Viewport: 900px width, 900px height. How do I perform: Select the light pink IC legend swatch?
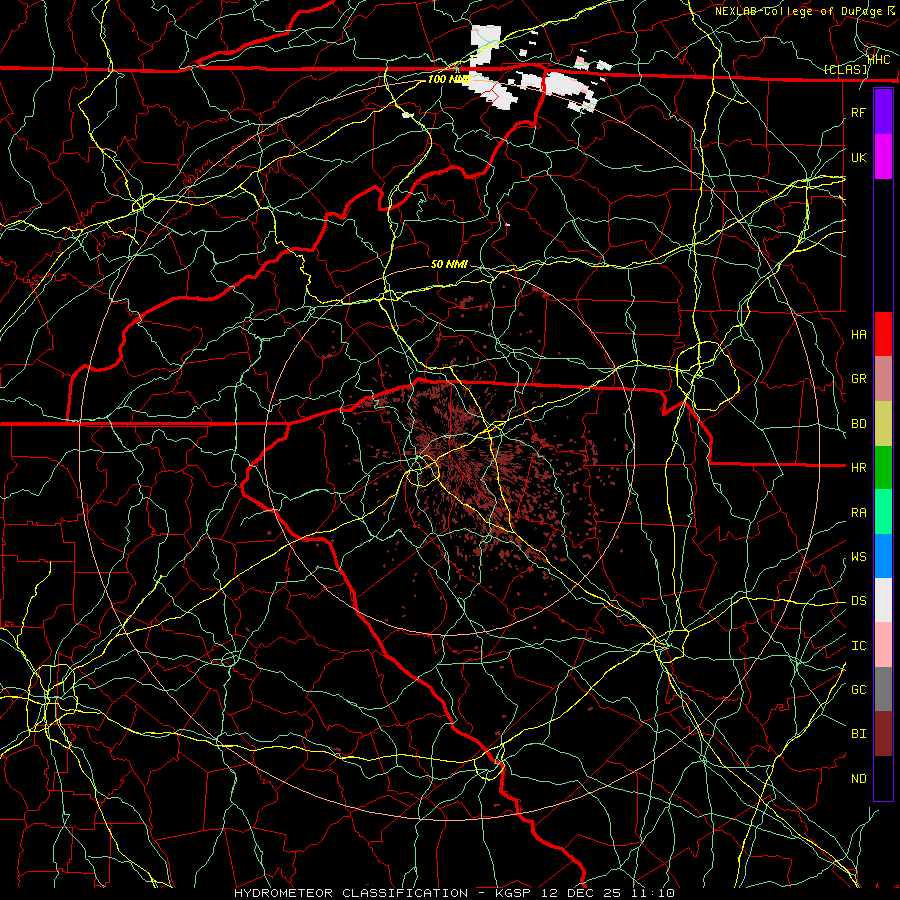click(x=883, y=645)
